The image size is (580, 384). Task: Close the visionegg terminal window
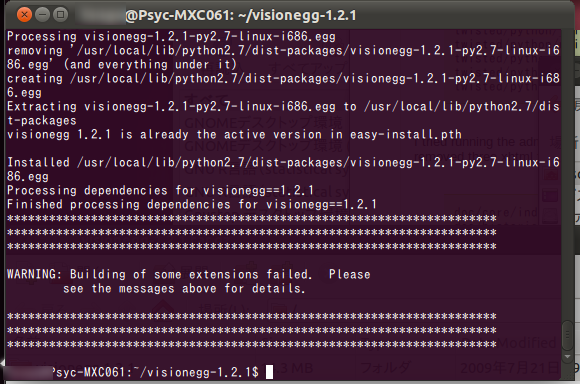point(24,15)
